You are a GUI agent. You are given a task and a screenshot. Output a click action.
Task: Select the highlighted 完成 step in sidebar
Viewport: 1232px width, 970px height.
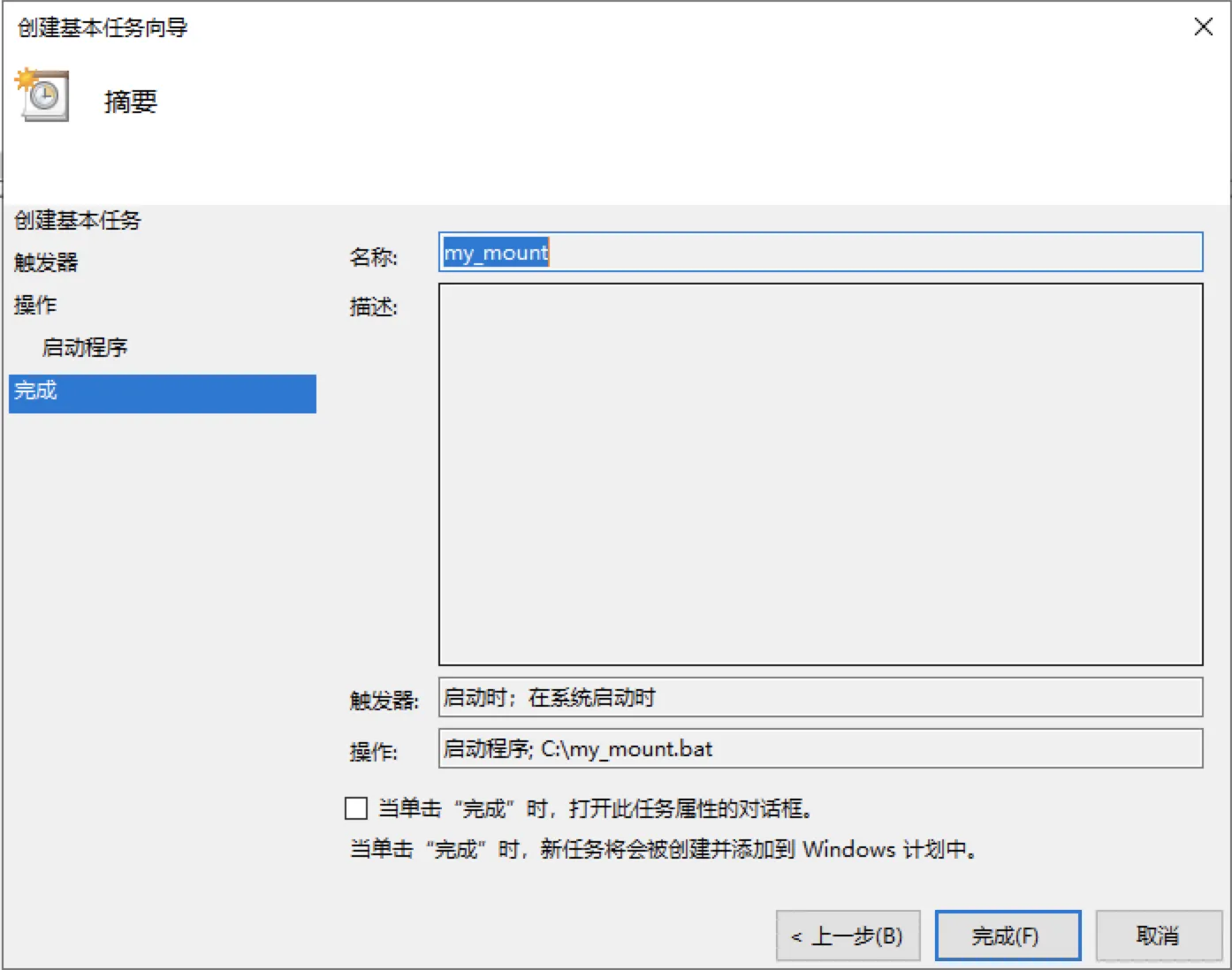(x=163, y=393)
